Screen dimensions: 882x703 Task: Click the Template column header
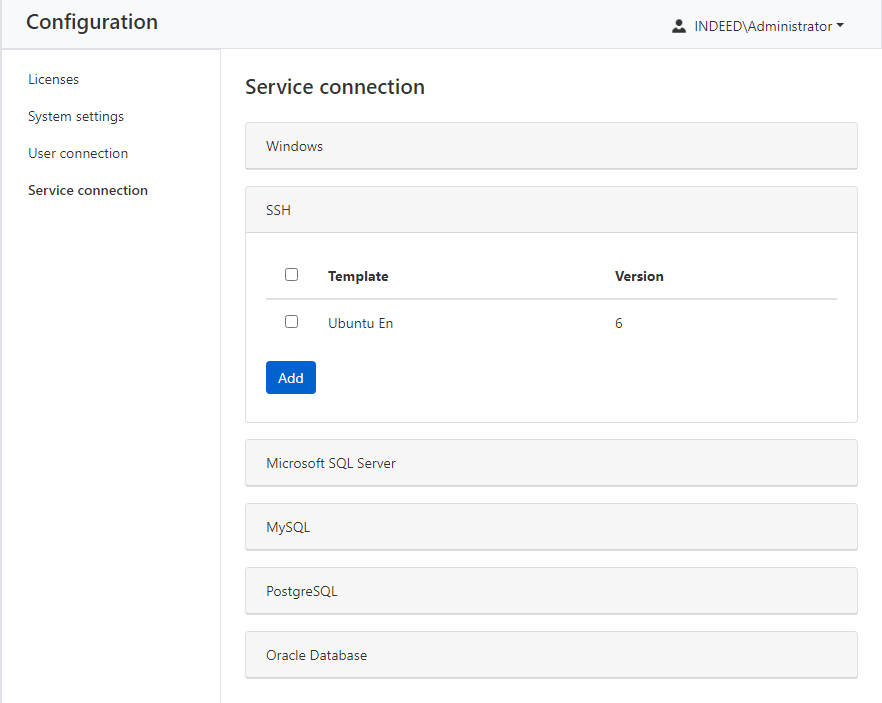358,276
